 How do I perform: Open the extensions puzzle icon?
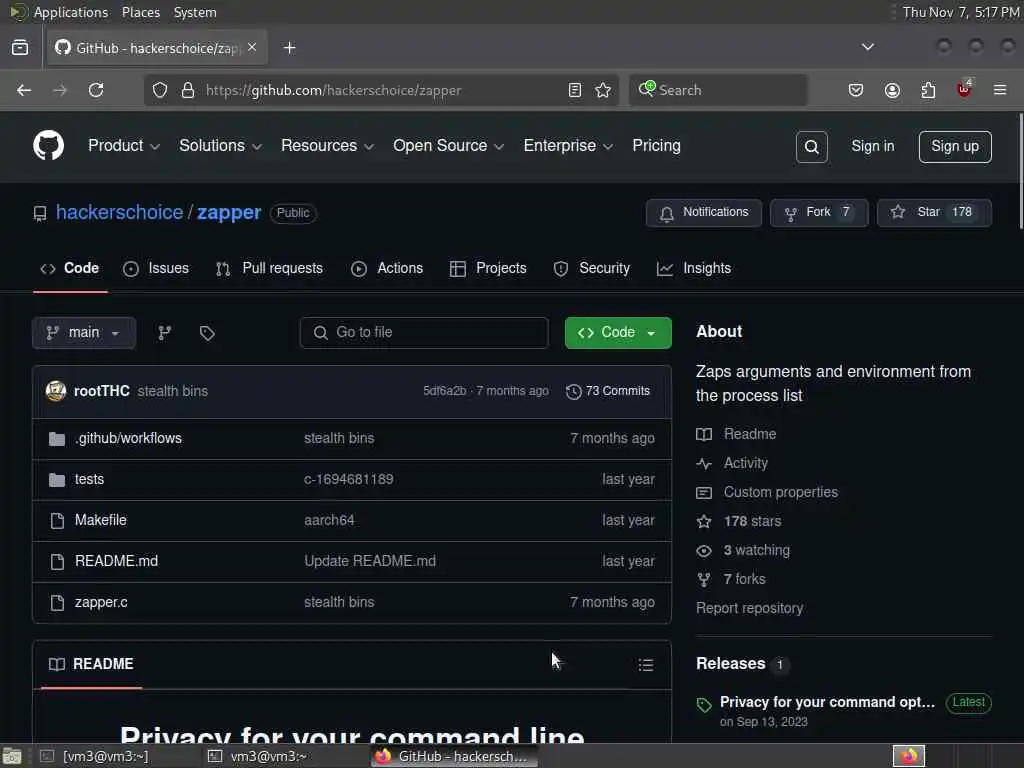[x=928, y=90]
